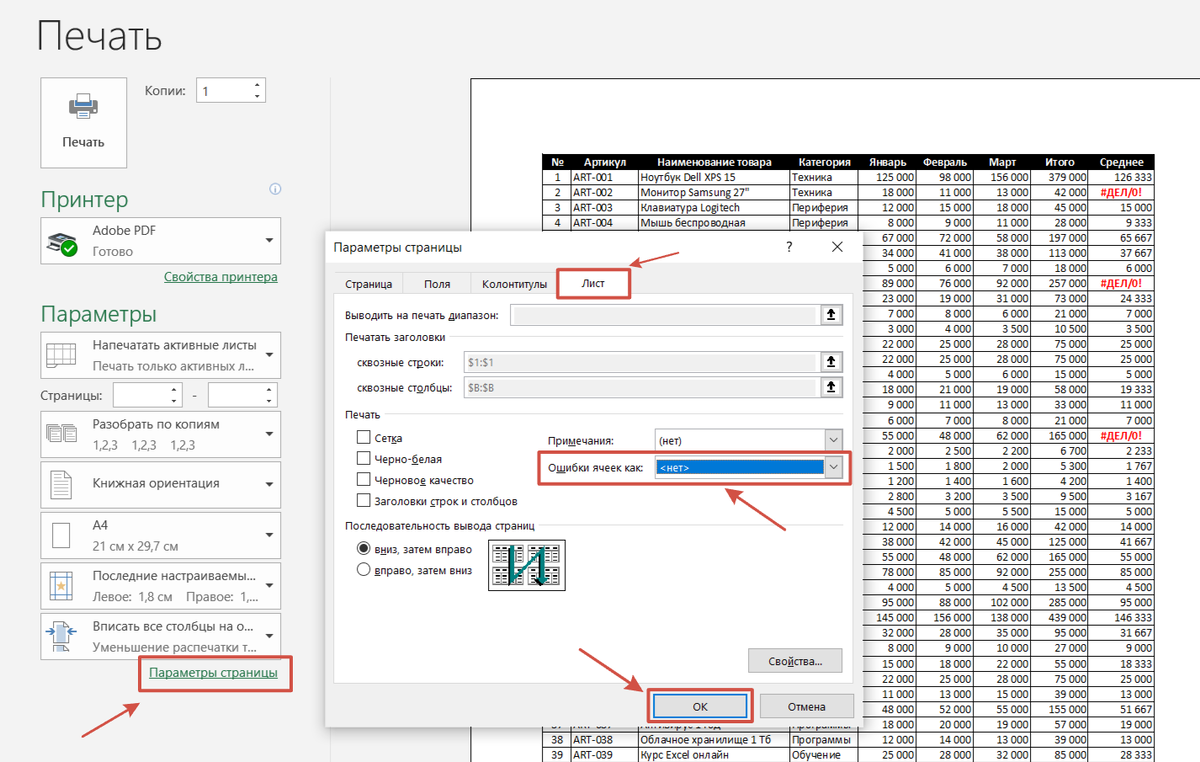The width and height of the screenshot is (1200, 762).
Task: Click the Adobe PDF printer icon
Action: [64, 242]
